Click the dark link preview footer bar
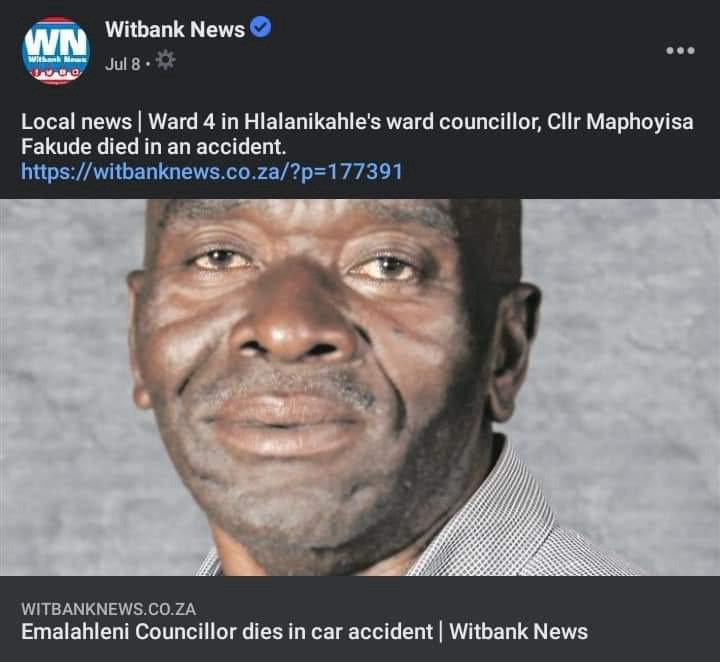Image resolution: width=720 pixels, height=662 pixels. coord(360,619)
